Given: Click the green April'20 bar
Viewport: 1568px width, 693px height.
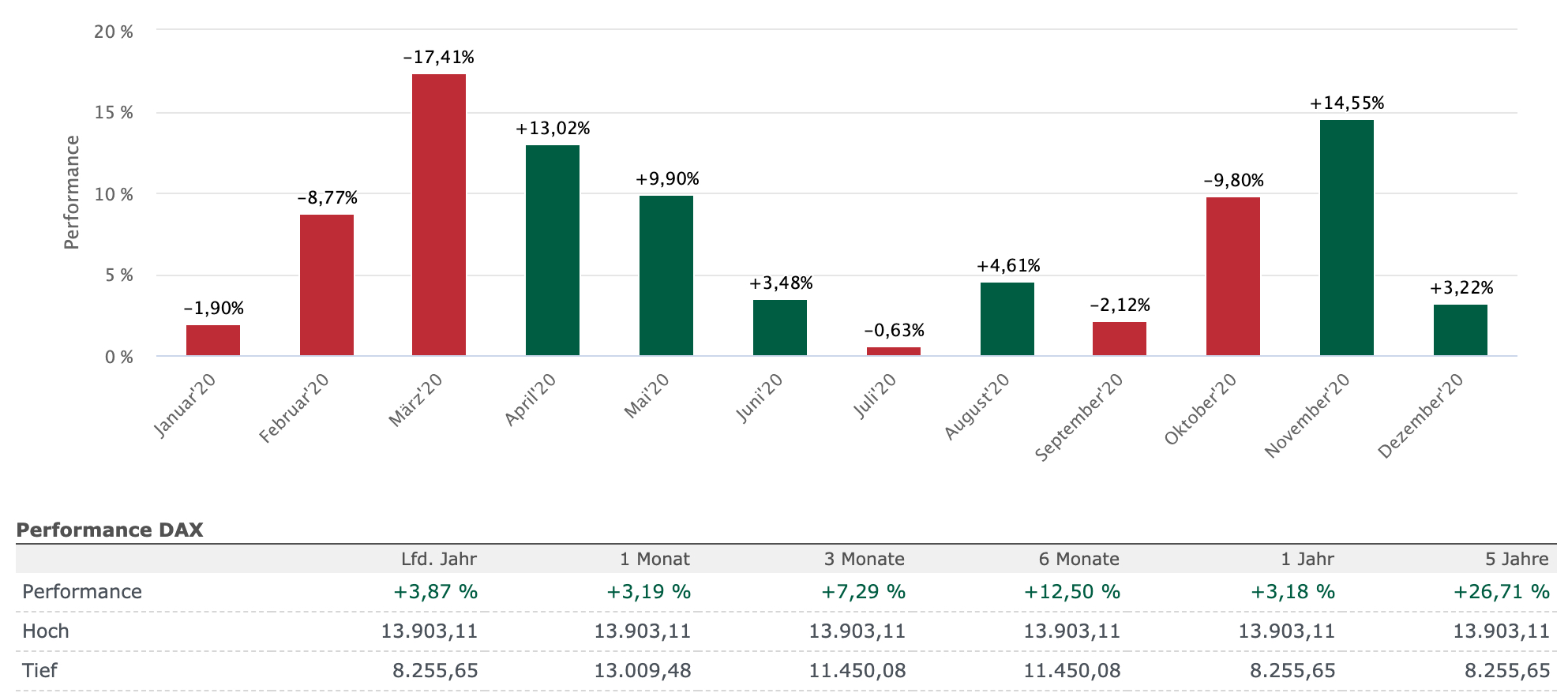Looking at the screenshot, I should pos(553,250).
